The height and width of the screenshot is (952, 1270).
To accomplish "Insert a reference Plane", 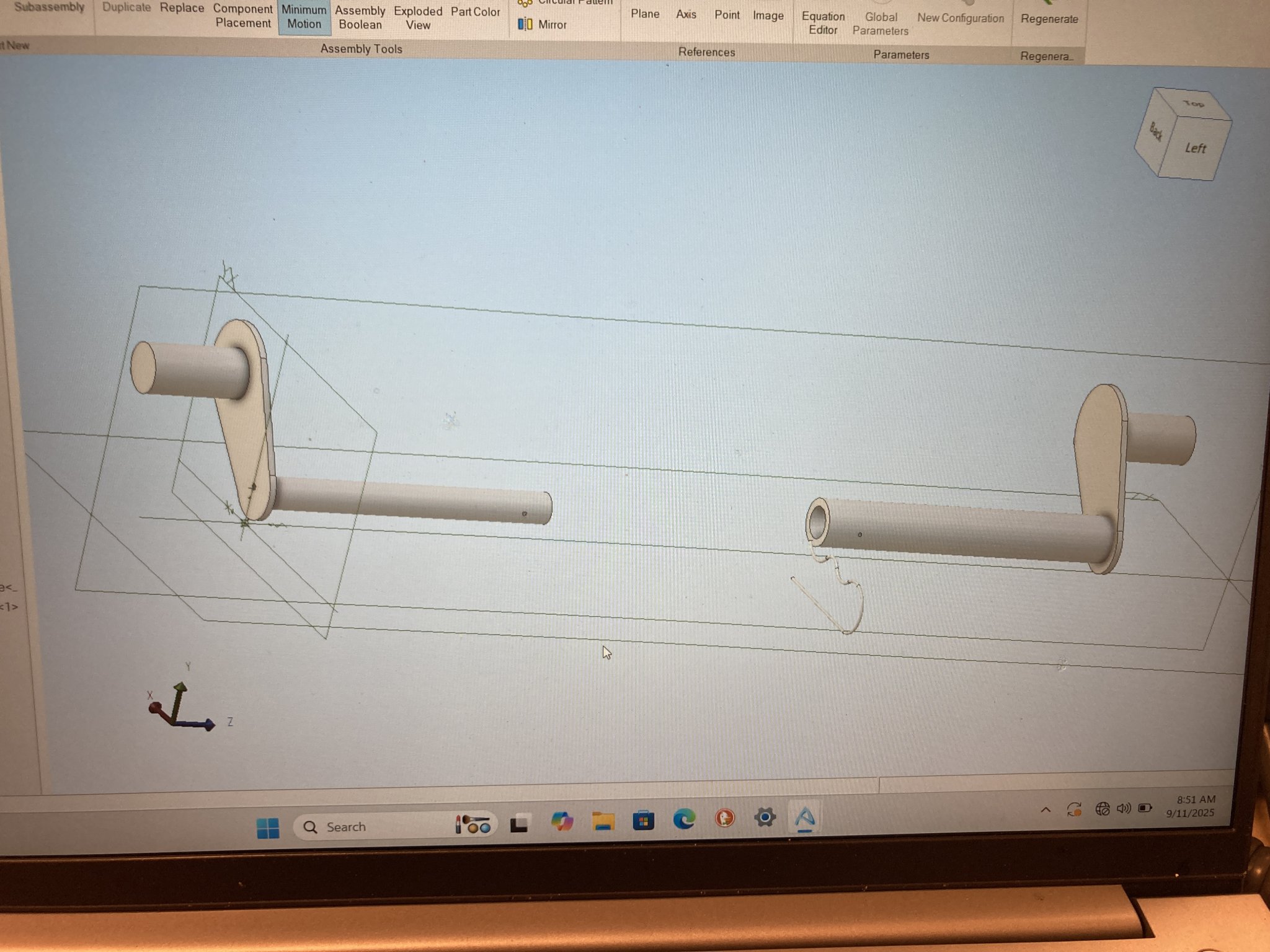I will click(x=644, y=14).
